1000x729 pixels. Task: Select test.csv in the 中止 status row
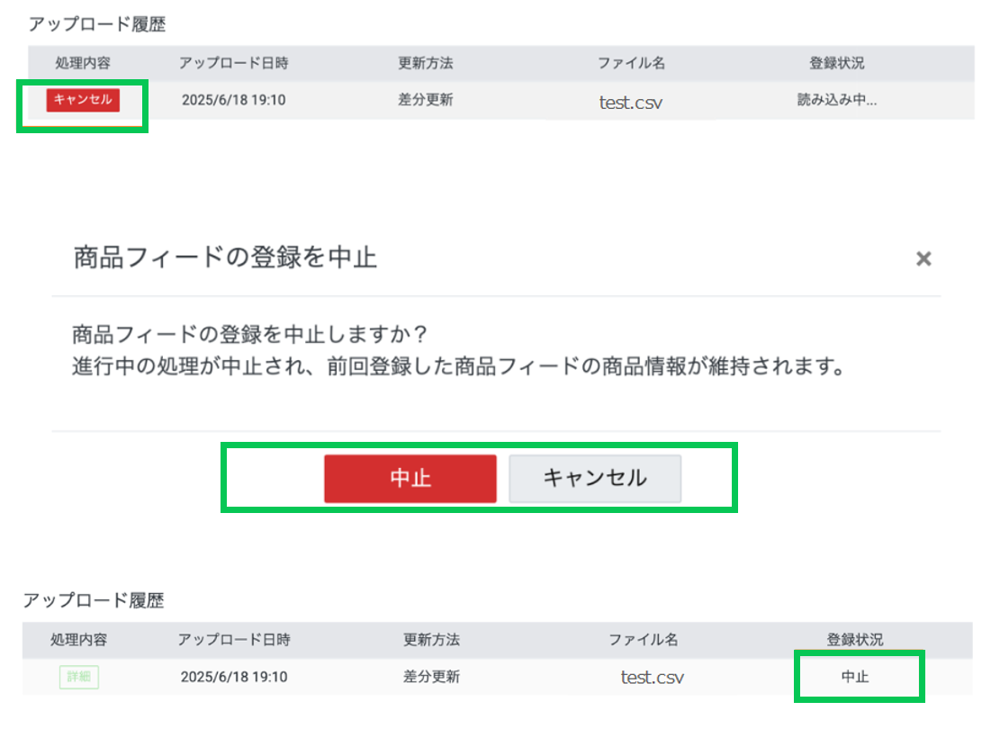652,677
